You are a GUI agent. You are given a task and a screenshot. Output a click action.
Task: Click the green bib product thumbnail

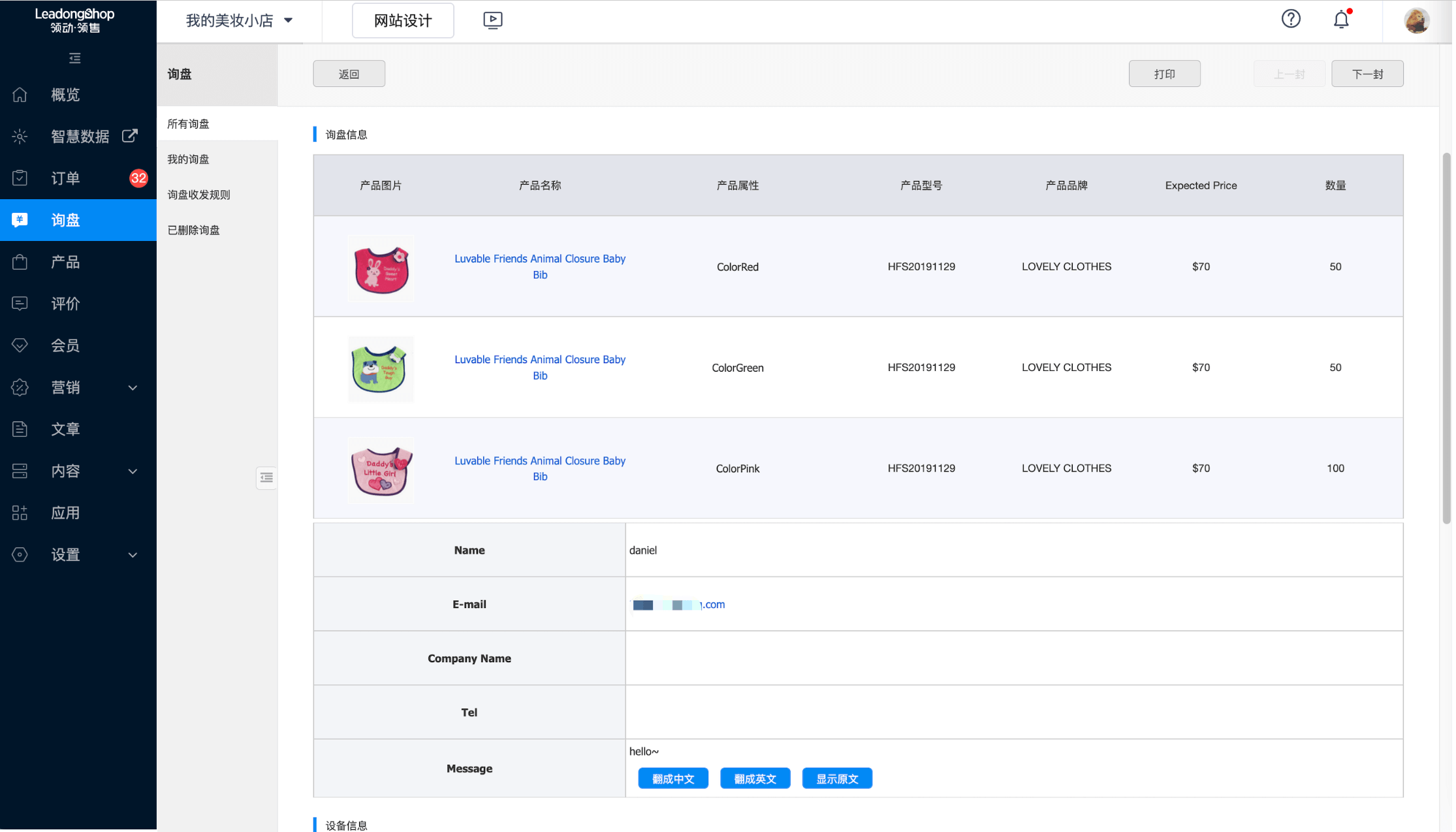380,368
